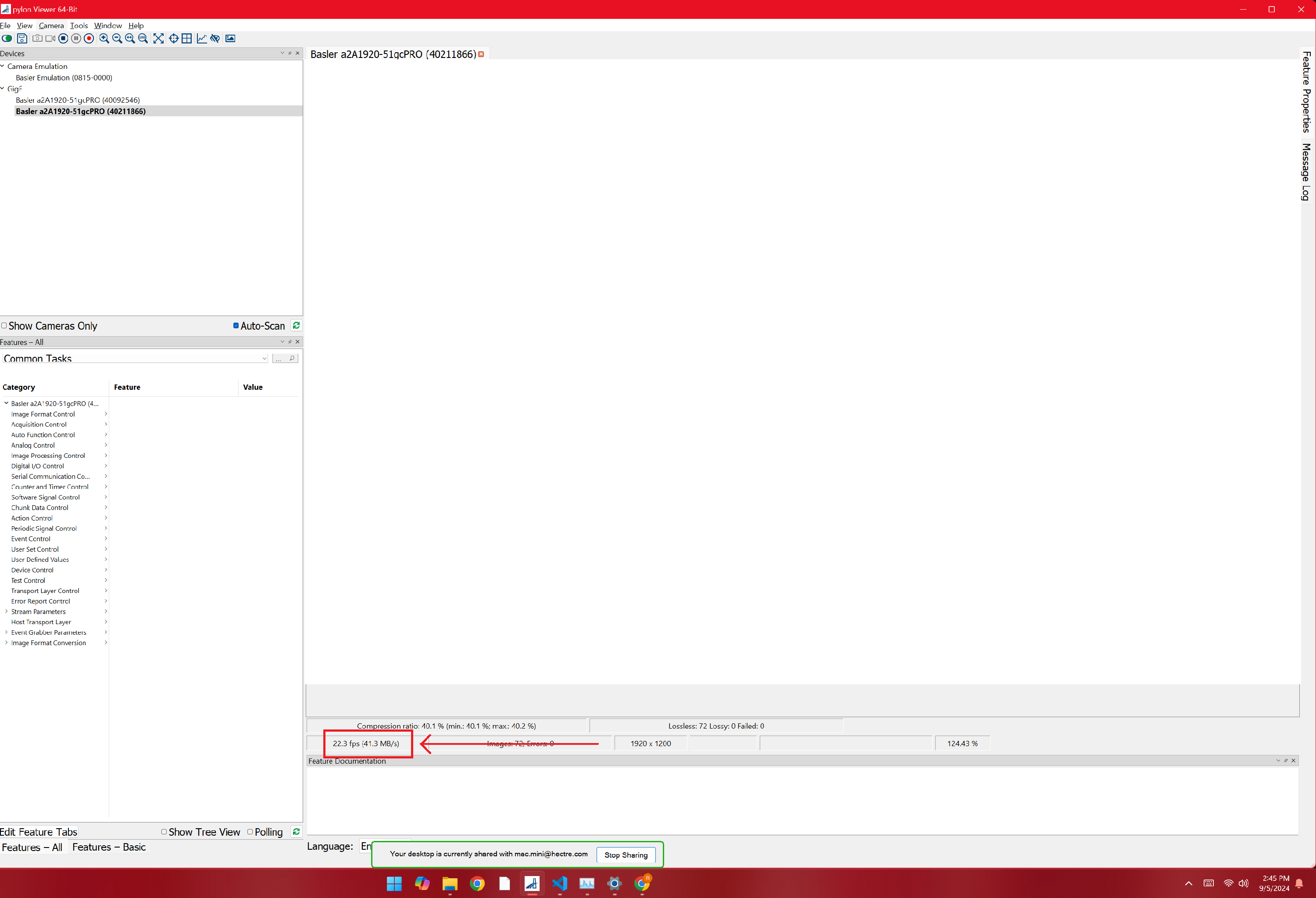The width and height of the screenshot is (1316, 898).
Task: Enable Show Cameras Only checkbox
Action: [4, 326]
